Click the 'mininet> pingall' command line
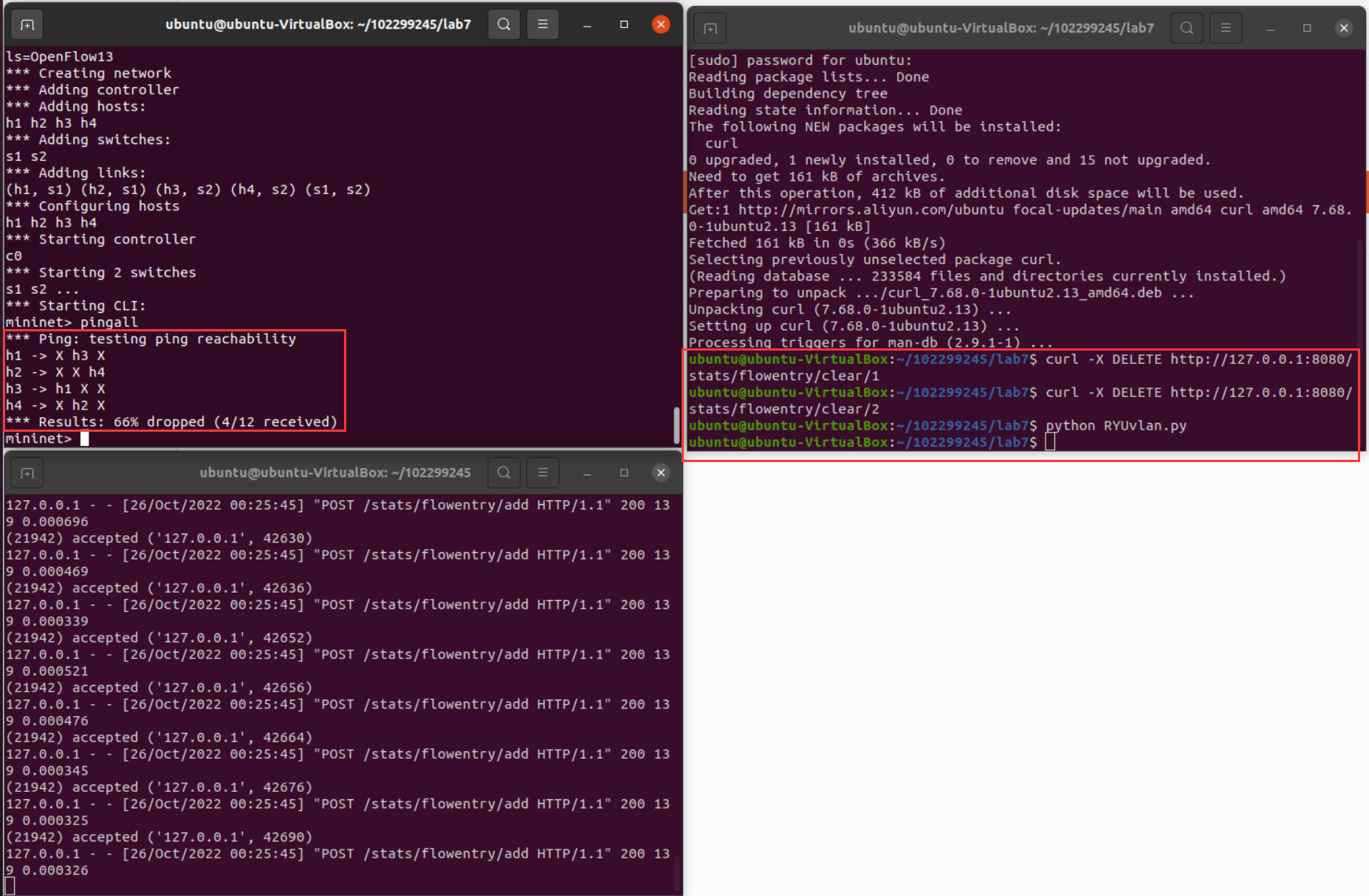 pyautogui.click(x=72, y=322)
